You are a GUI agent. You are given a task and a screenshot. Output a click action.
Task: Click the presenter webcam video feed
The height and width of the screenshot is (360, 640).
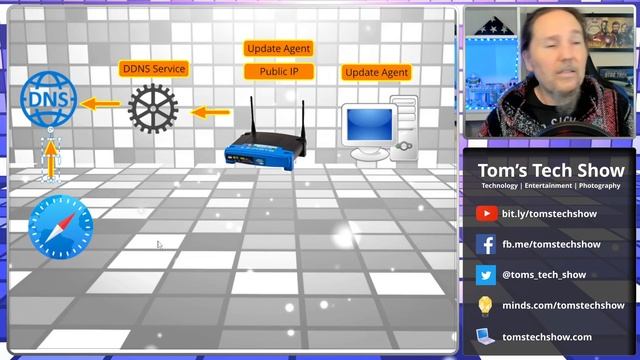click(x=550, y=72)
